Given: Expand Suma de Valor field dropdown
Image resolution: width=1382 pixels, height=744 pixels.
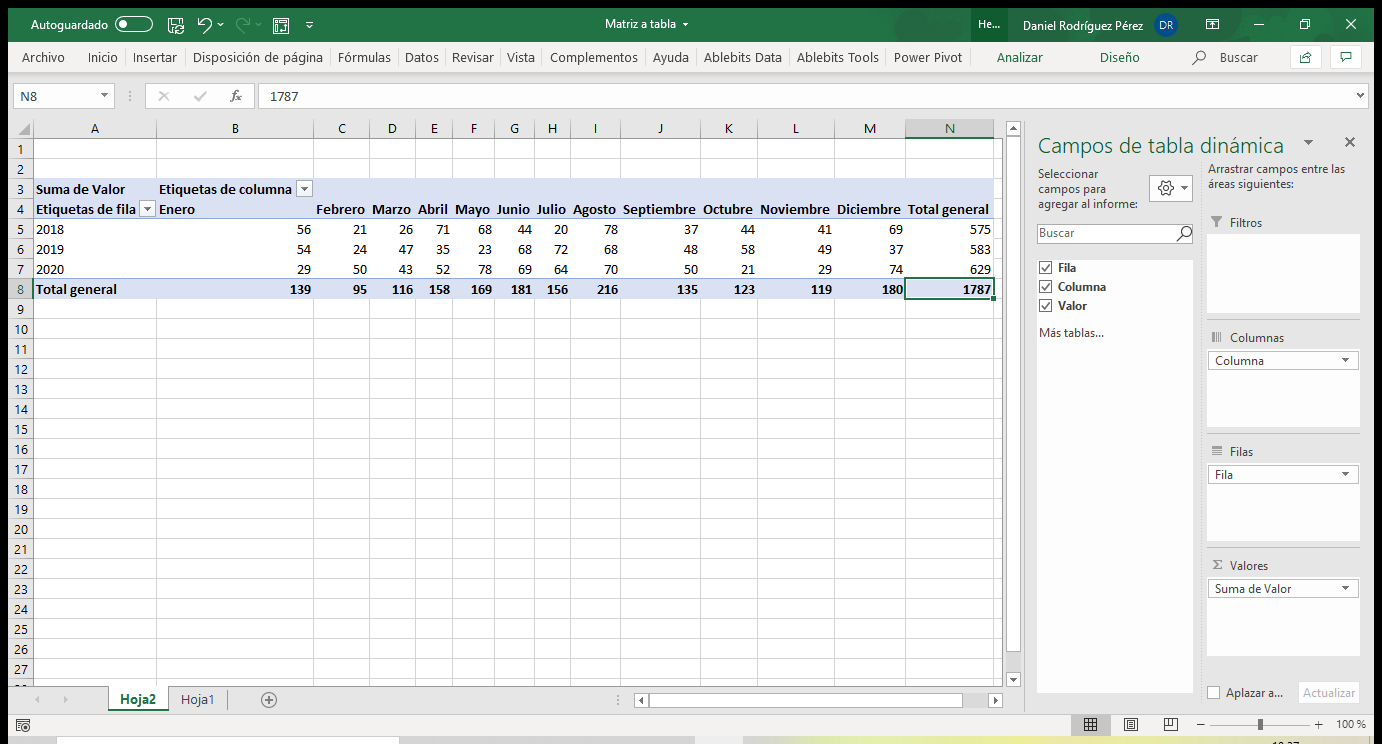Looking at the screenshot, I should 1345,589.
